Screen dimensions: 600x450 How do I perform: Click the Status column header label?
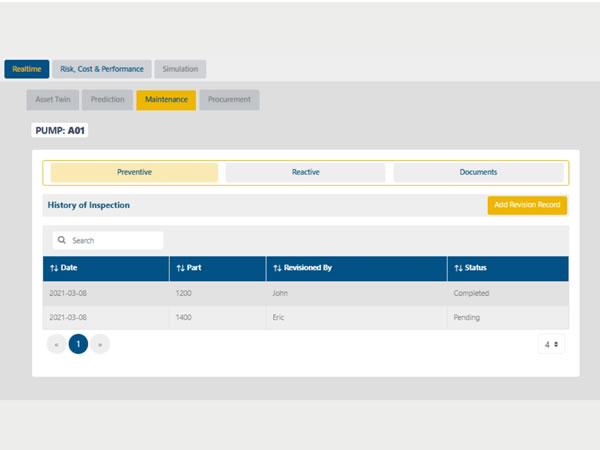coord(476,268)
